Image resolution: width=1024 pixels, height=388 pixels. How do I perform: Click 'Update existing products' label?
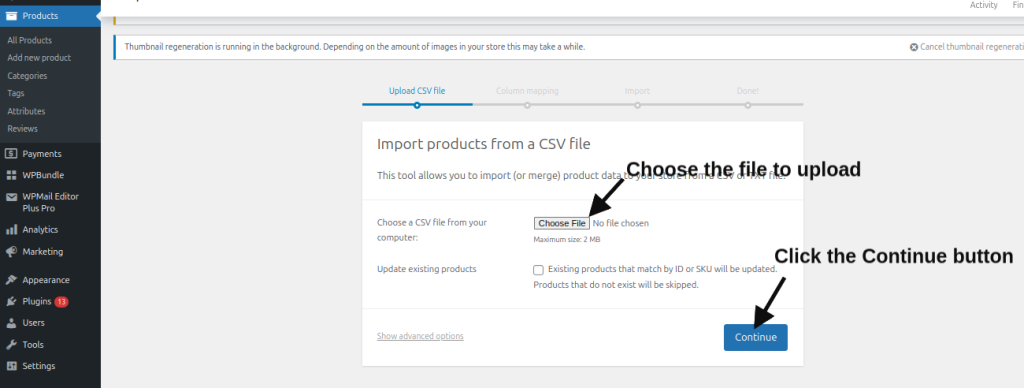point(426,269)
